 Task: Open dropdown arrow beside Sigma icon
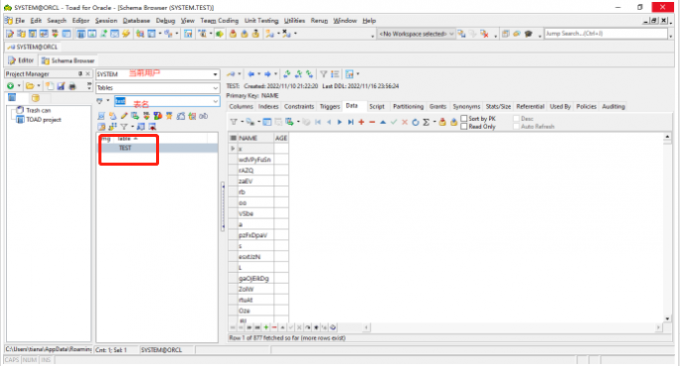(x=435, y=122)
